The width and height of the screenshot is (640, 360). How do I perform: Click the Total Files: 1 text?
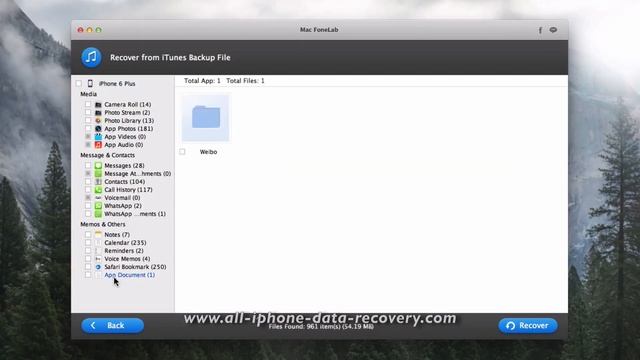pyautogui.click(x=245, y=81)
